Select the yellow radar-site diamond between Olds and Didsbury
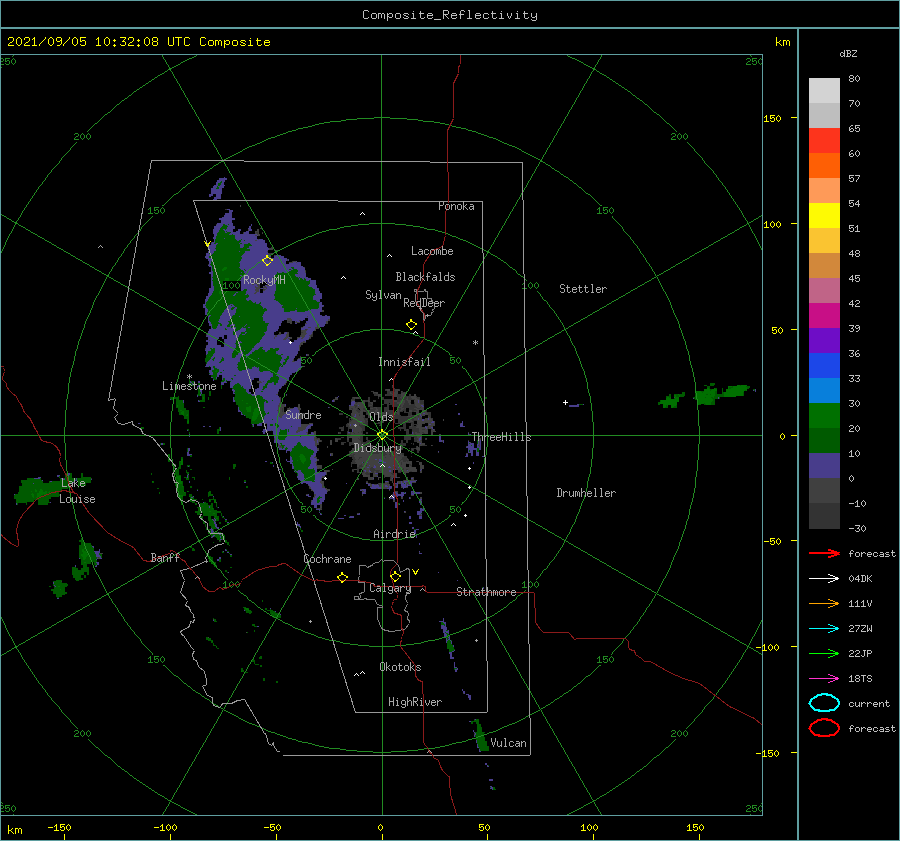The height and width of the screenshot is (841, 900). [x=382, y=435]
